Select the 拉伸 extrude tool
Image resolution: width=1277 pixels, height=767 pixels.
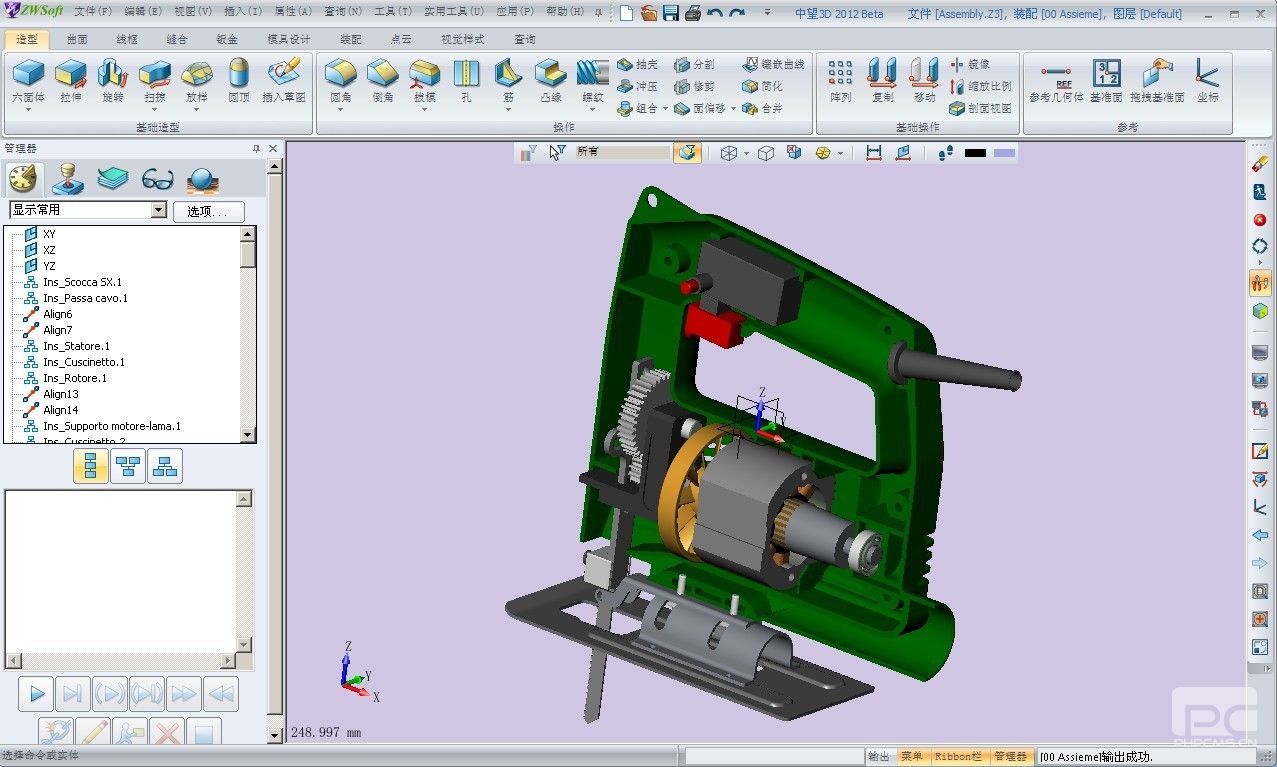click(x=70, y=78)
